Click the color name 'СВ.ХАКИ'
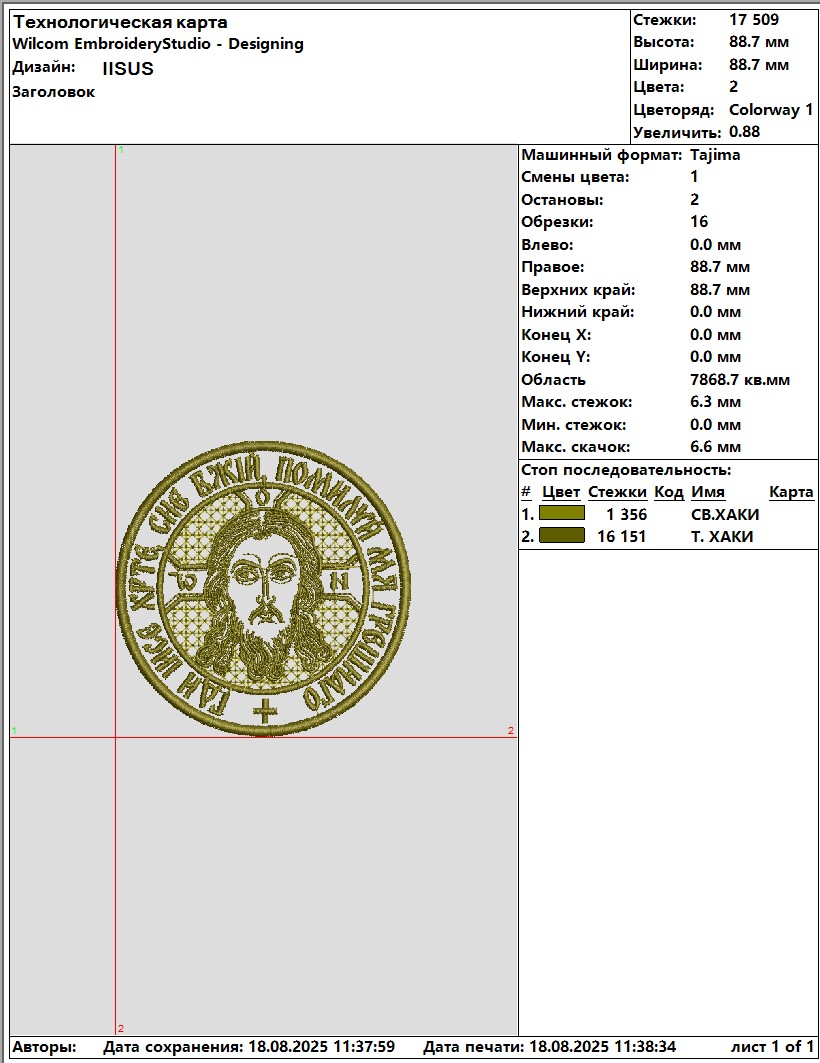The image size is (820, 1063). pyautogui.click(x=725, y=515)
